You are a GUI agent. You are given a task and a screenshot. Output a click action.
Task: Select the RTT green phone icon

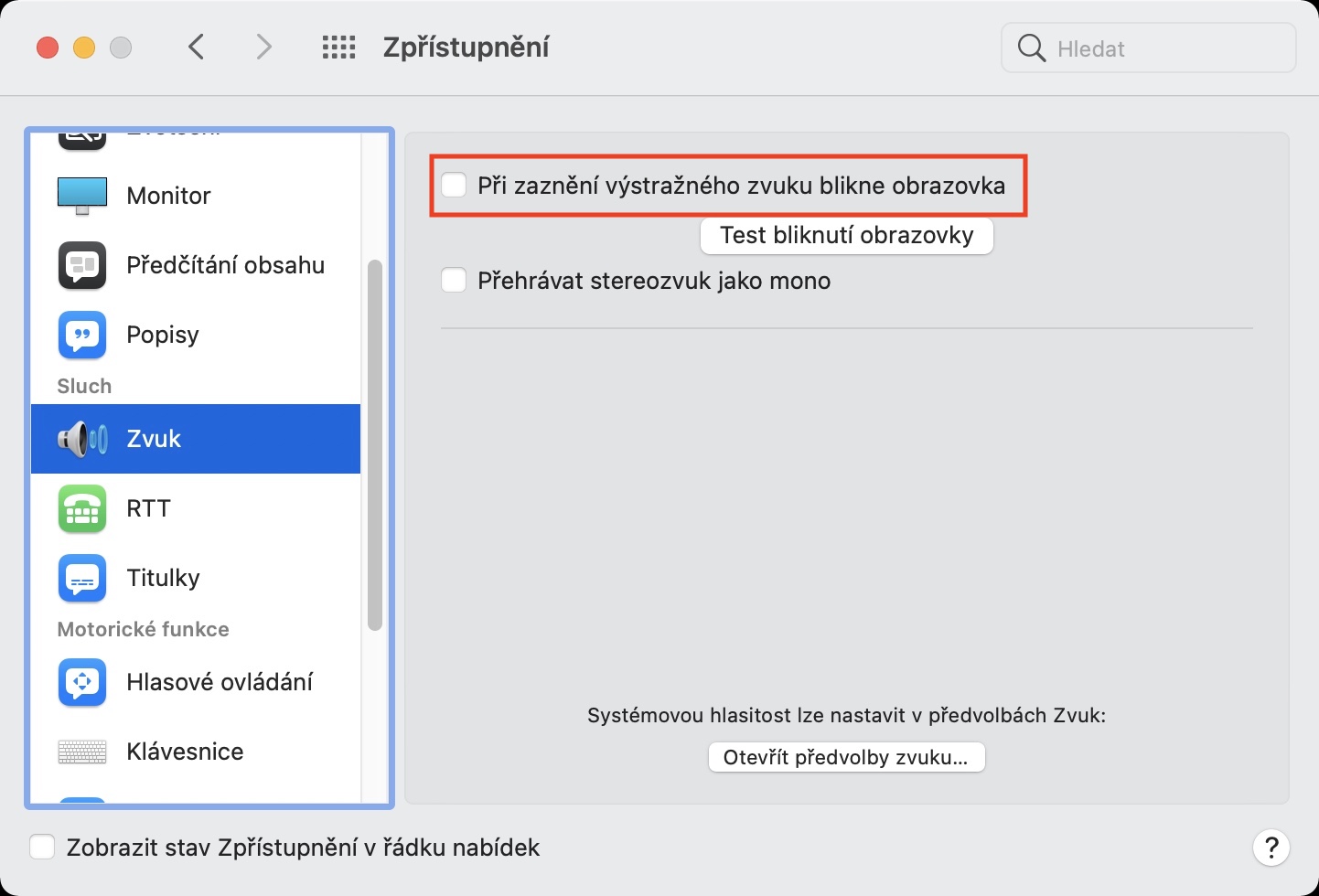[x=82, y=508]
